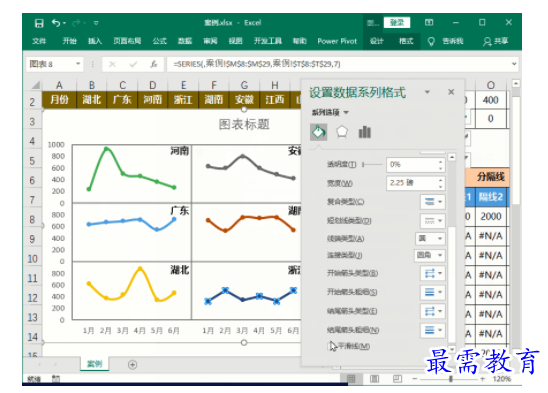Add a new sheet with plus icon
This screenshot has width=548, height=393.
coord(132,365)
